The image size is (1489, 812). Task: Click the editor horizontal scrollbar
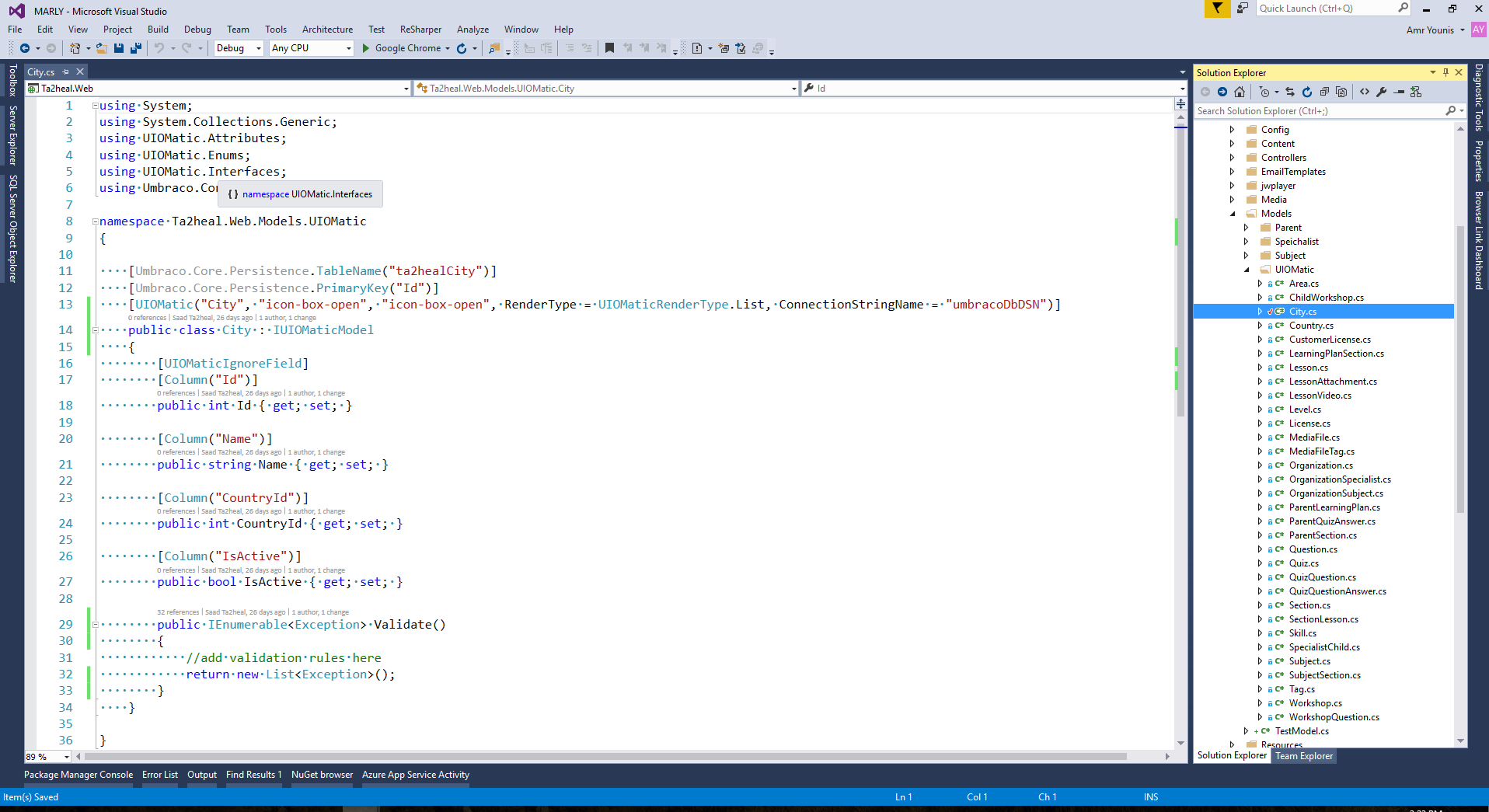(x=606, y=756)
